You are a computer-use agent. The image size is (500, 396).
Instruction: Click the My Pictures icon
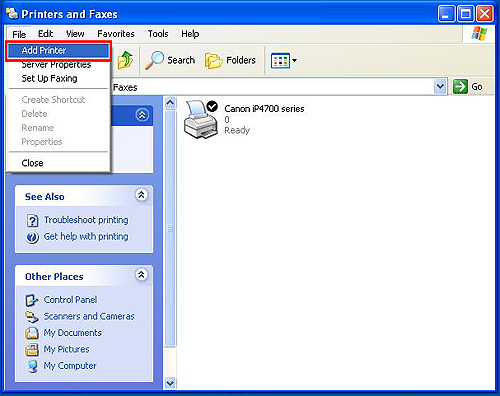32,350
